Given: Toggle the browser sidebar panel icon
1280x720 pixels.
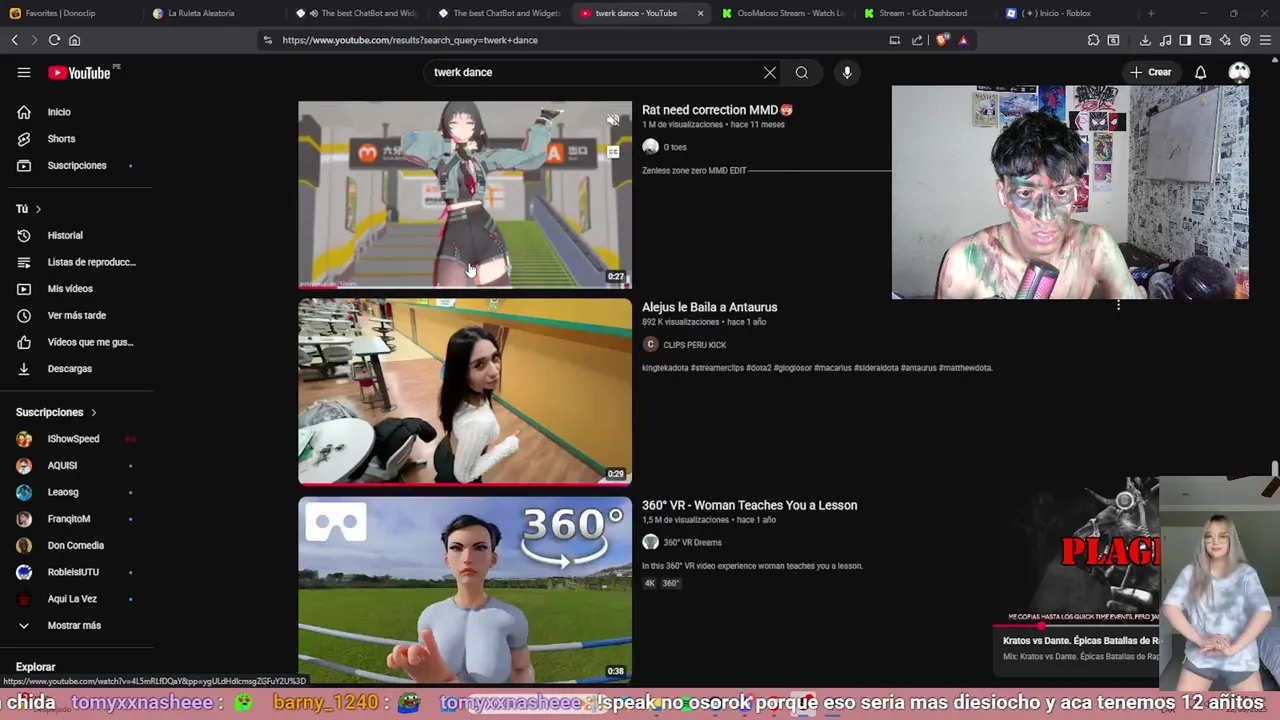Looking at the screenshot, I should pos(1185,40).
